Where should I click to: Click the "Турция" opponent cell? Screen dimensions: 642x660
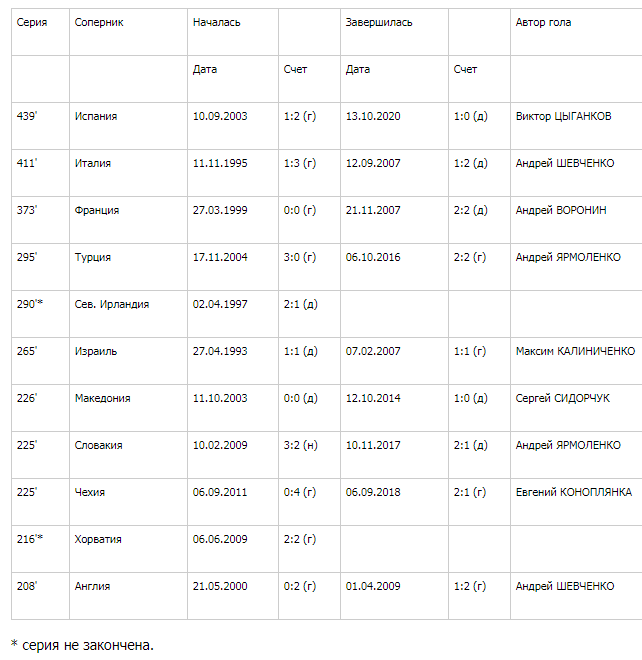pos(93,257)
